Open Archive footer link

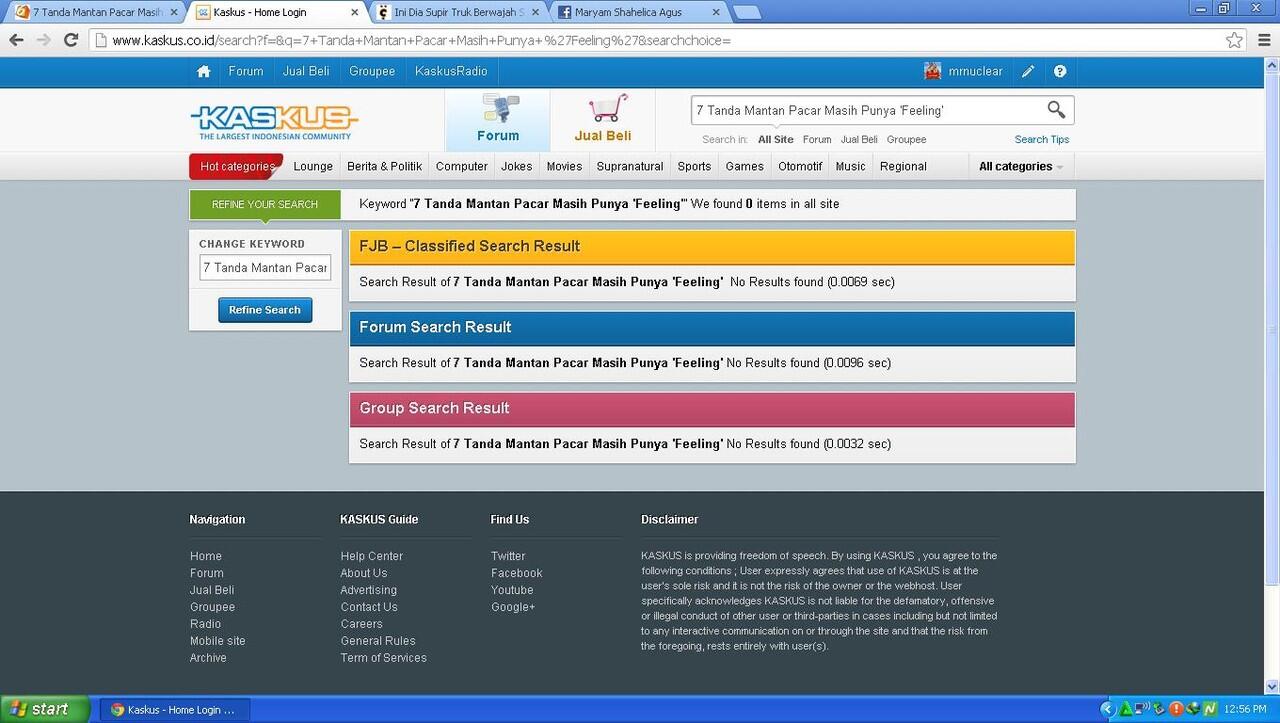click(x=208, y=658)
